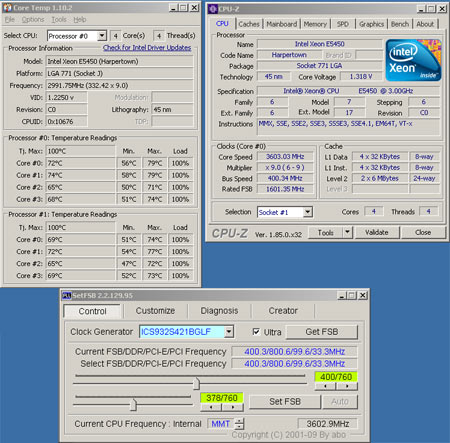450x443 pixels.
Task: Click the Intel Xeon inside logo
Action: 413,60
